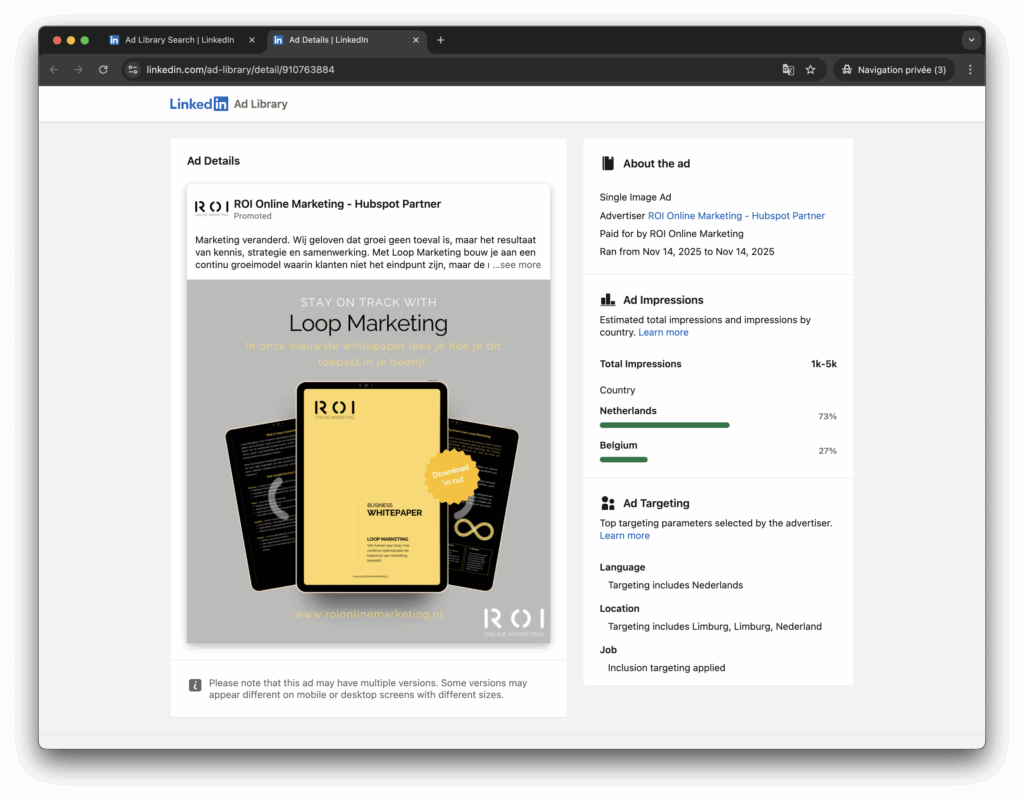Click the LinkedIn logo in the page header
This screenshot has width=1024, height=800.
click(x=199, y=103)
